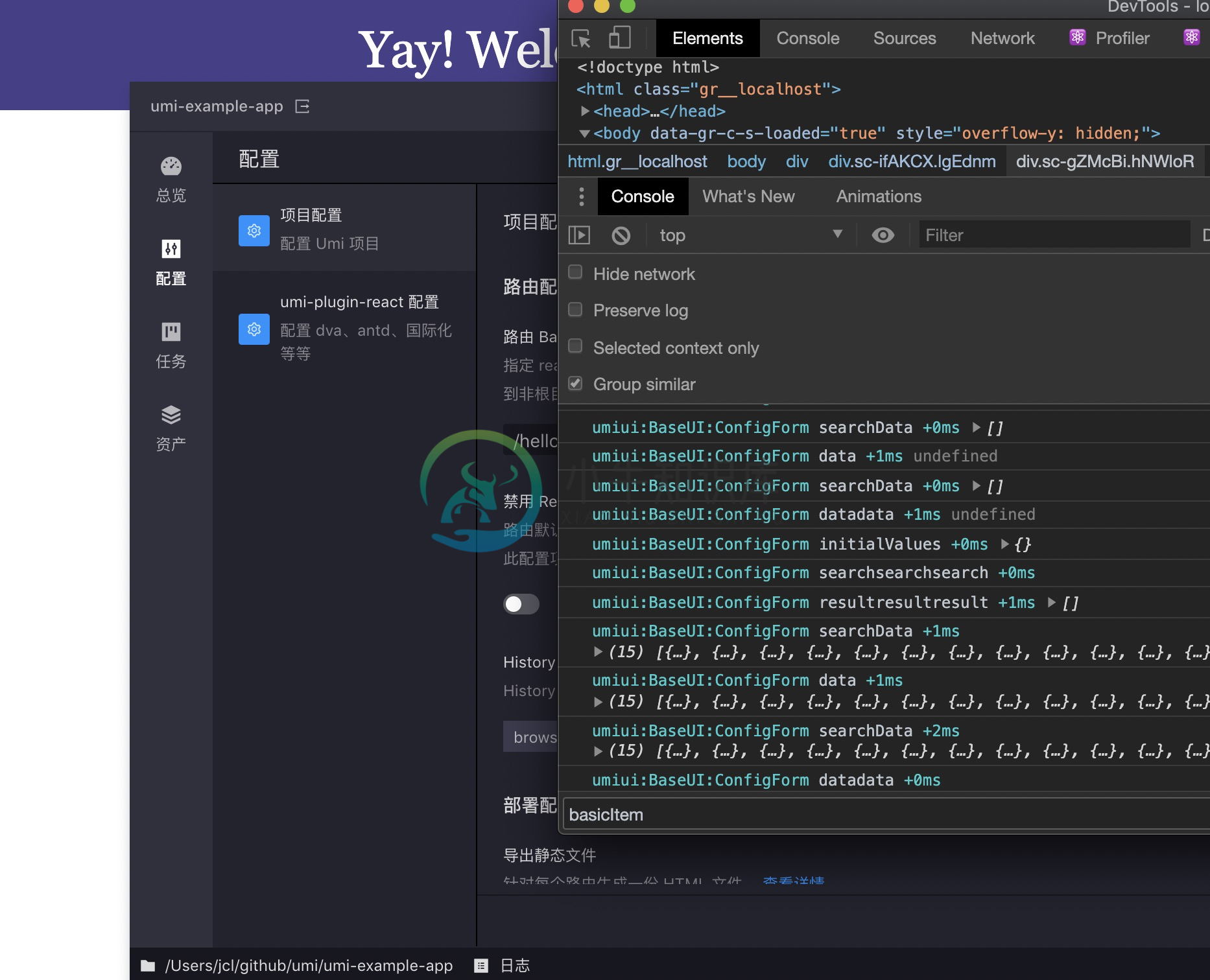Collapse the body element node
This screenshot has width=1210, height=980.
click(x=584, y=134)
